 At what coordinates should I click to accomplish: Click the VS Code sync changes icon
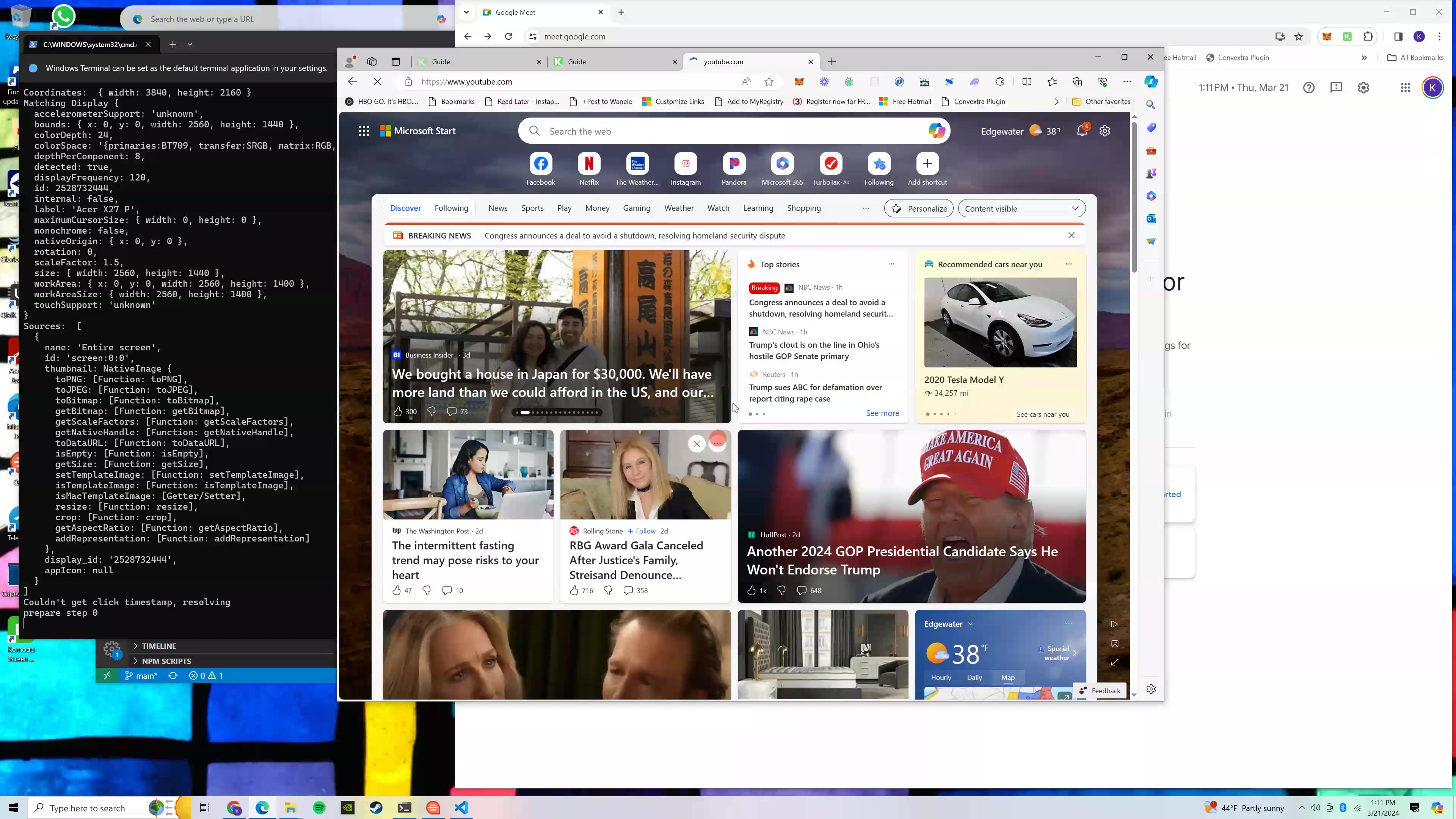tap(173, 675)
